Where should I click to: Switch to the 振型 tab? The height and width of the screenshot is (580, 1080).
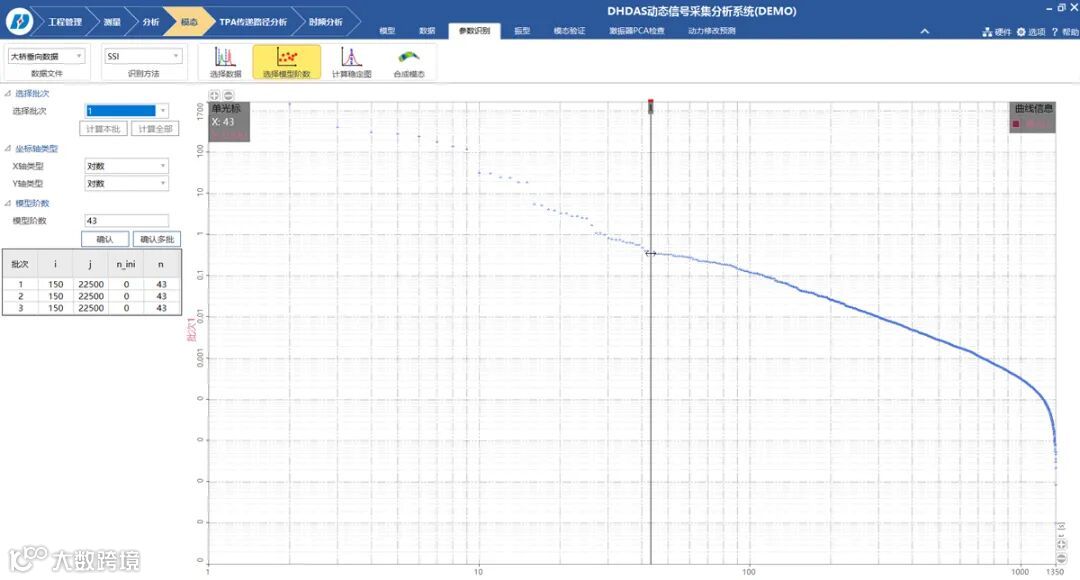pos(522,31)
